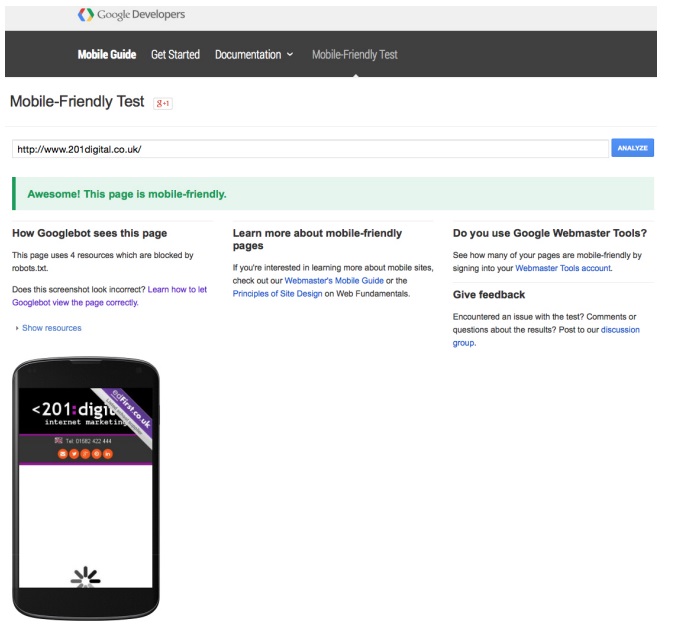683x633 pixels.
Task: Click the loading spinner in phone preview
Action: (x=85, y=577)
